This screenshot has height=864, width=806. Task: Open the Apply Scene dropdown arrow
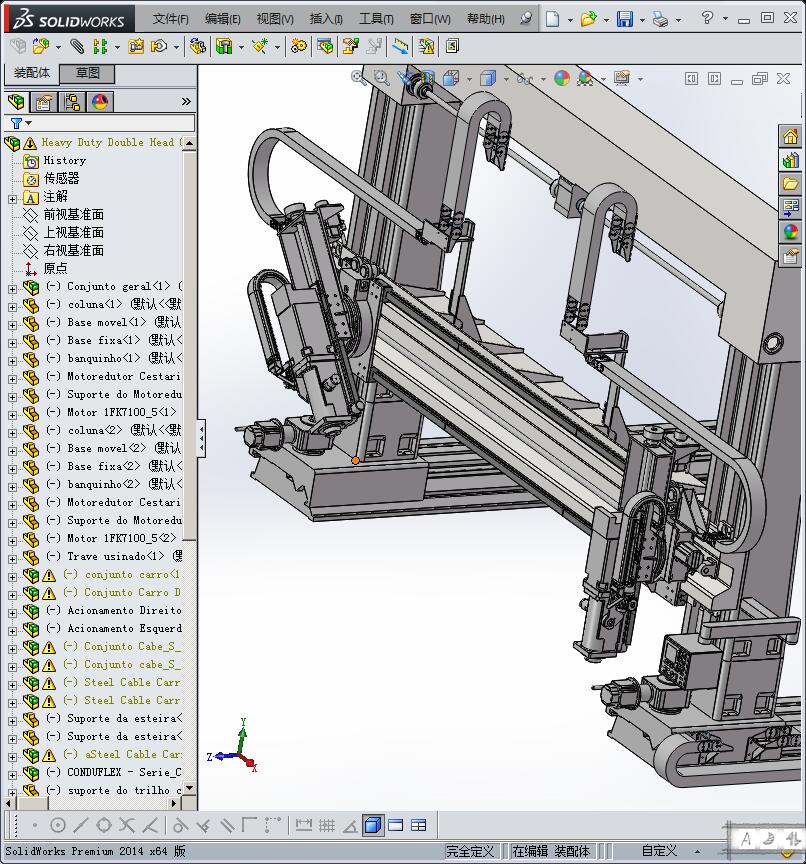[x=603, y=79]
